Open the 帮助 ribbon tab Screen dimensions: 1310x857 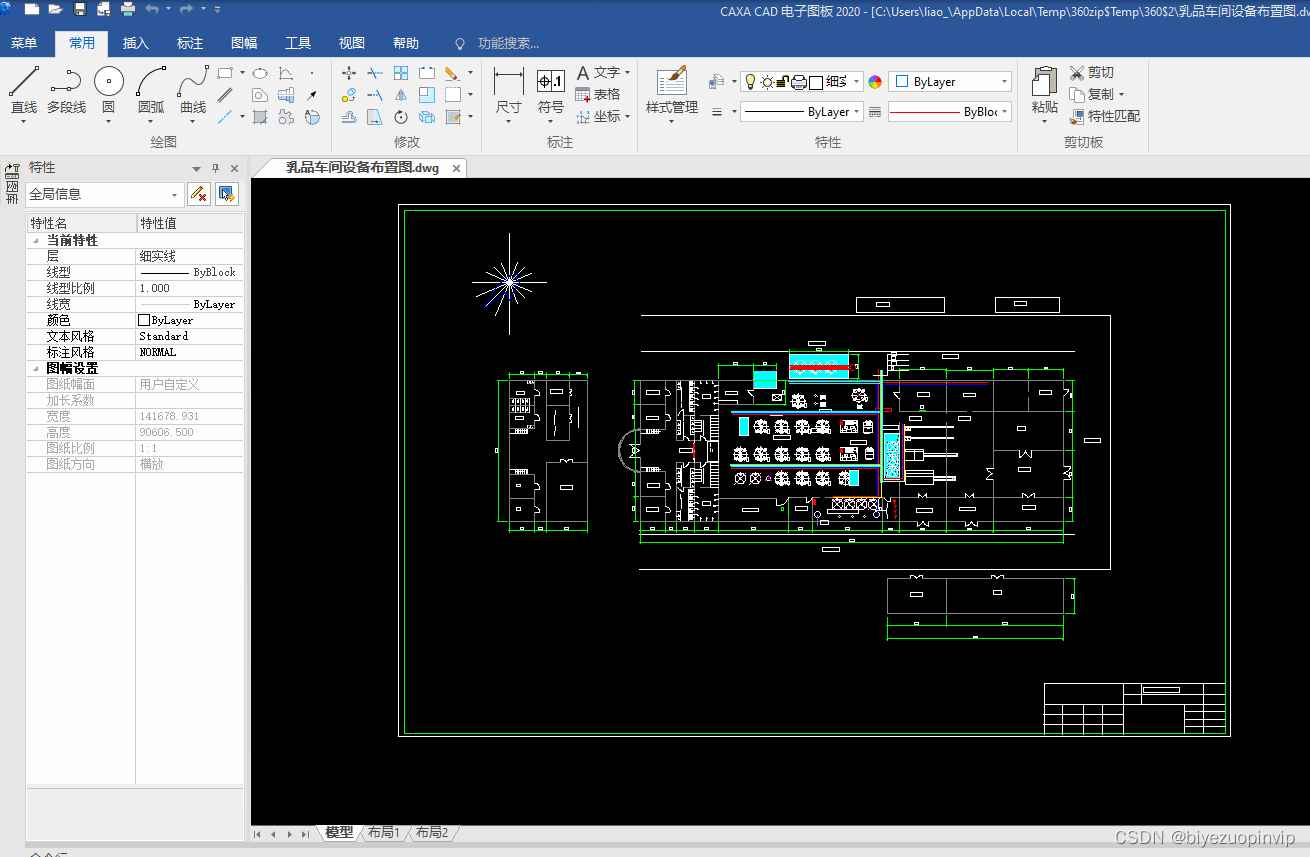[x=406, y=43]
